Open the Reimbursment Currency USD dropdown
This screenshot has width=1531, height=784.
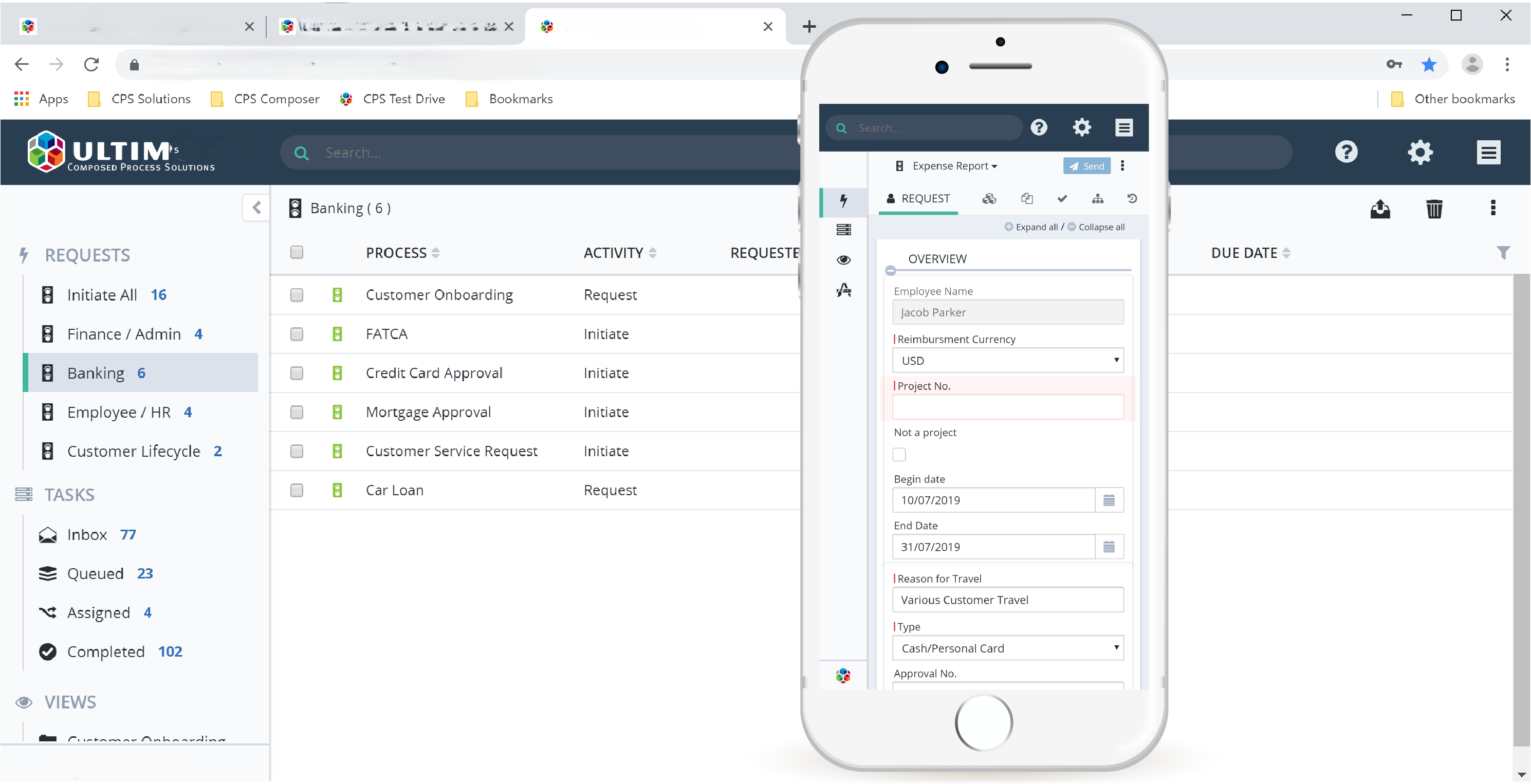(1007, 361)
